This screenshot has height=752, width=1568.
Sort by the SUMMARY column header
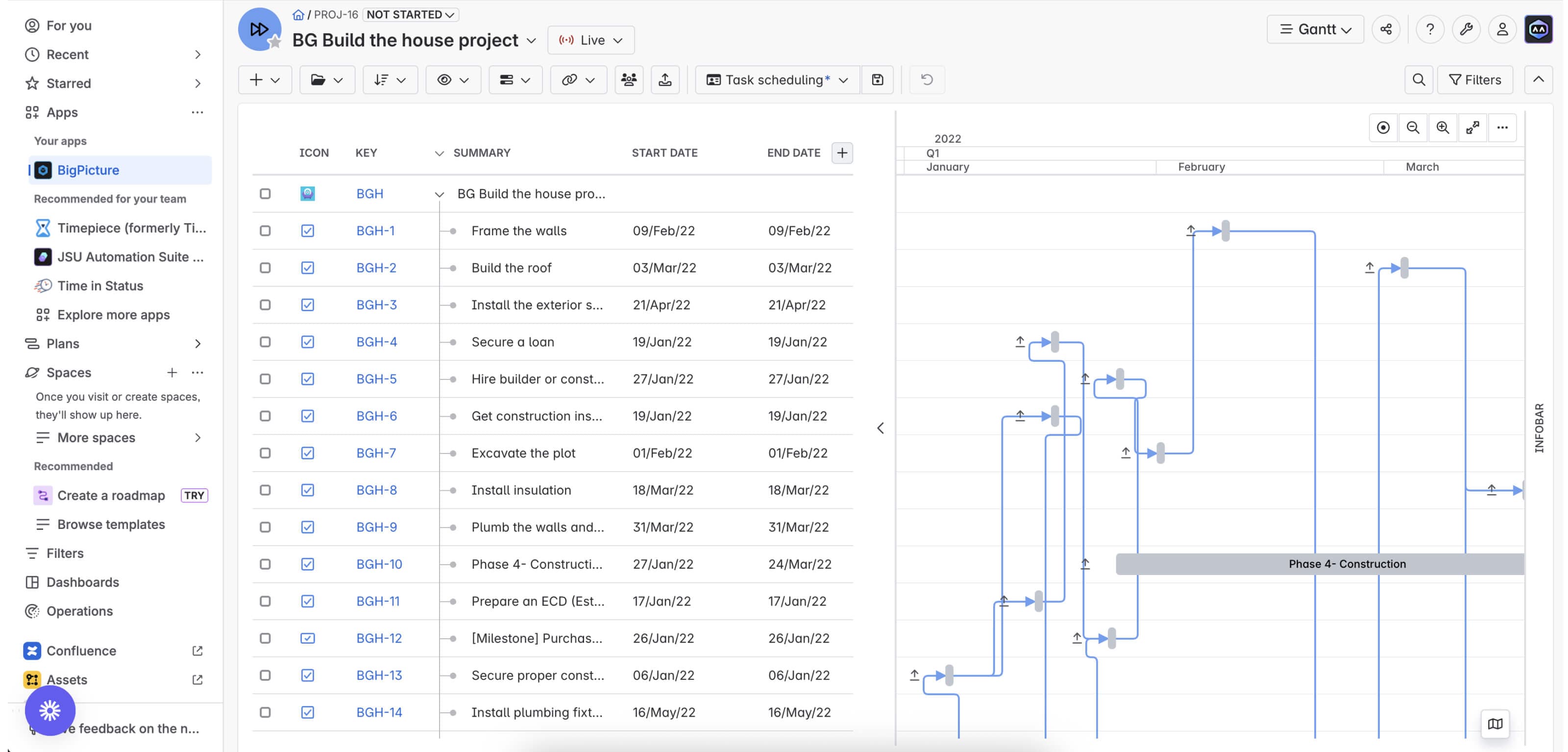point(482,153)
